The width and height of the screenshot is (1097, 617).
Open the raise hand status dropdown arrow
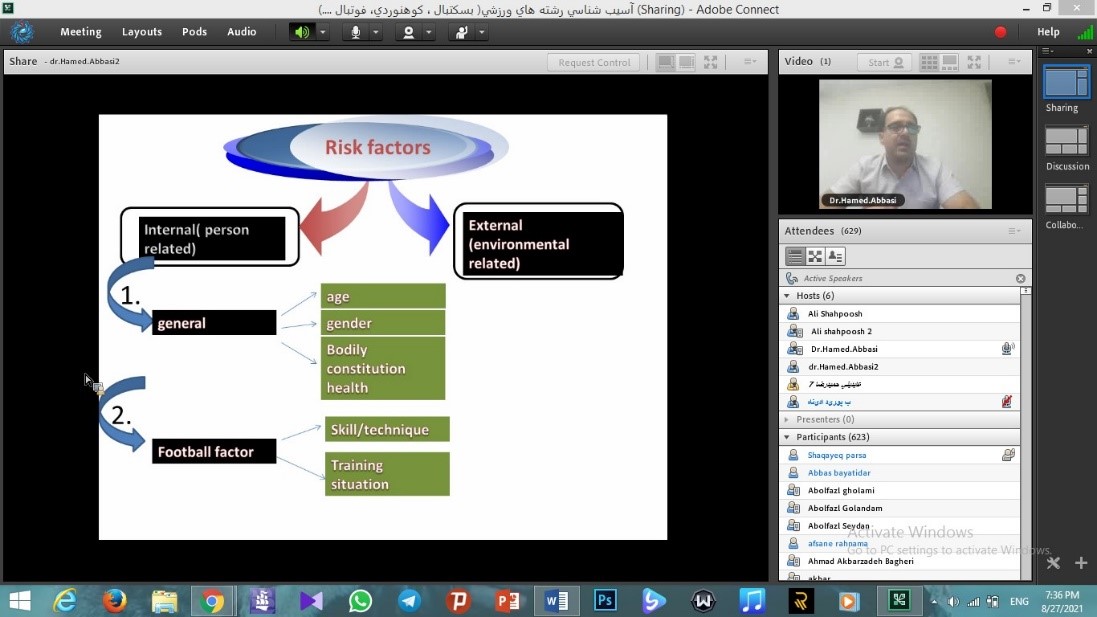pos(482,32)
